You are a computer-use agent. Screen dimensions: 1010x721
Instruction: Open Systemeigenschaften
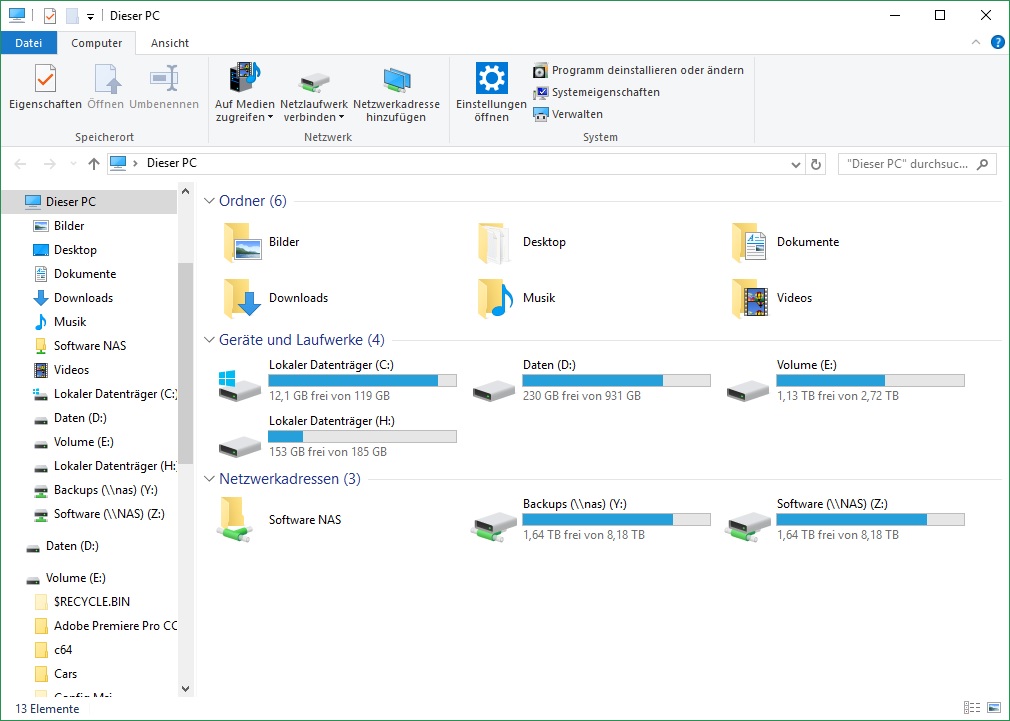click(596, 92)
